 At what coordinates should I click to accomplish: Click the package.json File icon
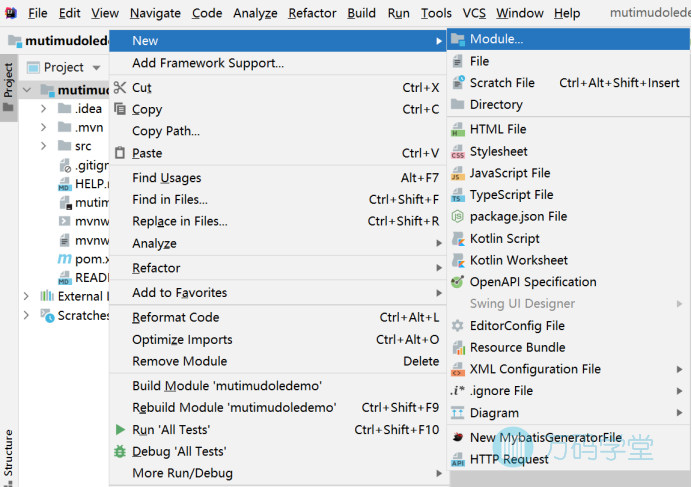(x=458, y=216)
